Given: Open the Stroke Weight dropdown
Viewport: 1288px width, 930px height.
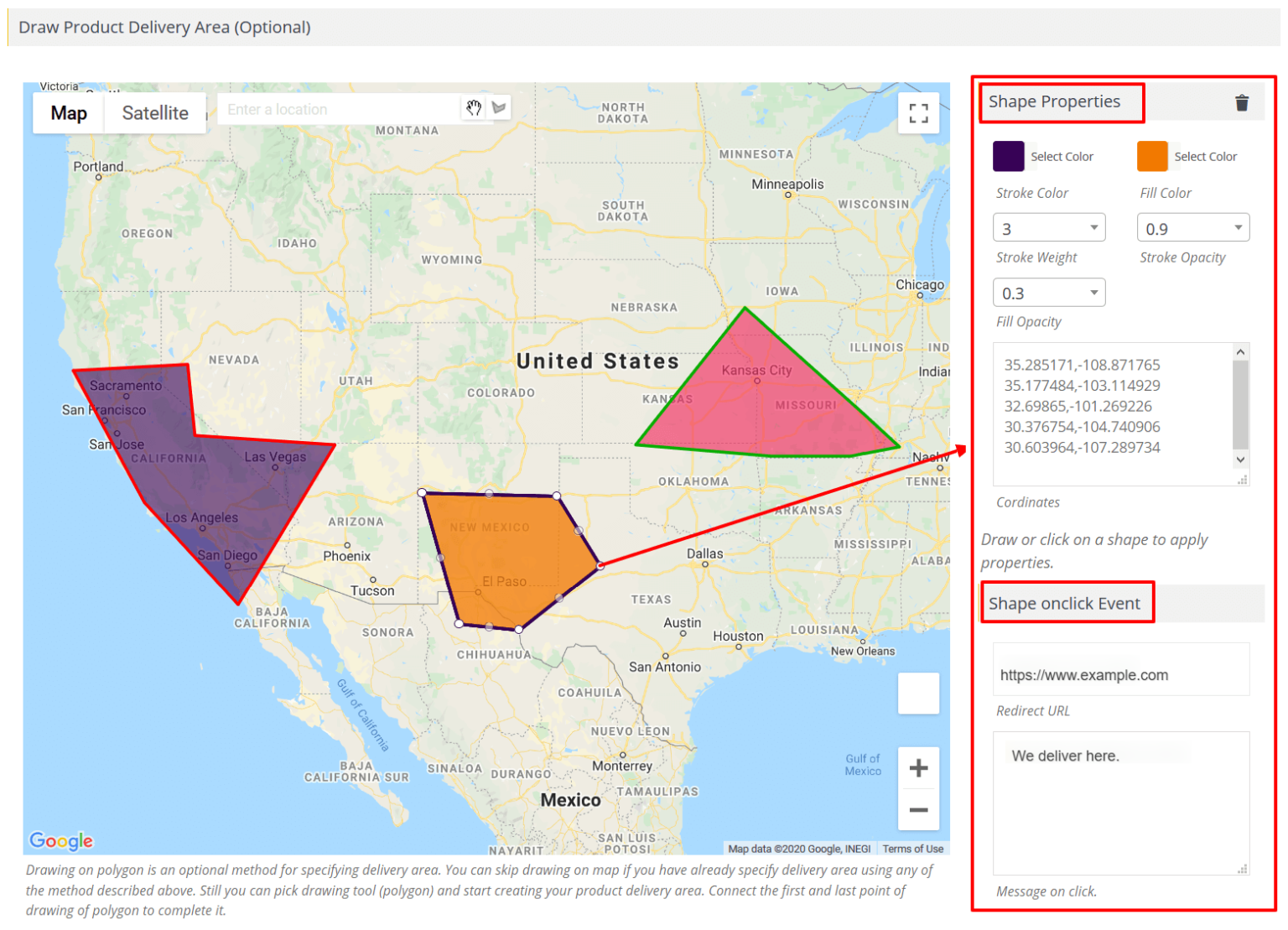Looking at the screenshot, I should 1049,226.
